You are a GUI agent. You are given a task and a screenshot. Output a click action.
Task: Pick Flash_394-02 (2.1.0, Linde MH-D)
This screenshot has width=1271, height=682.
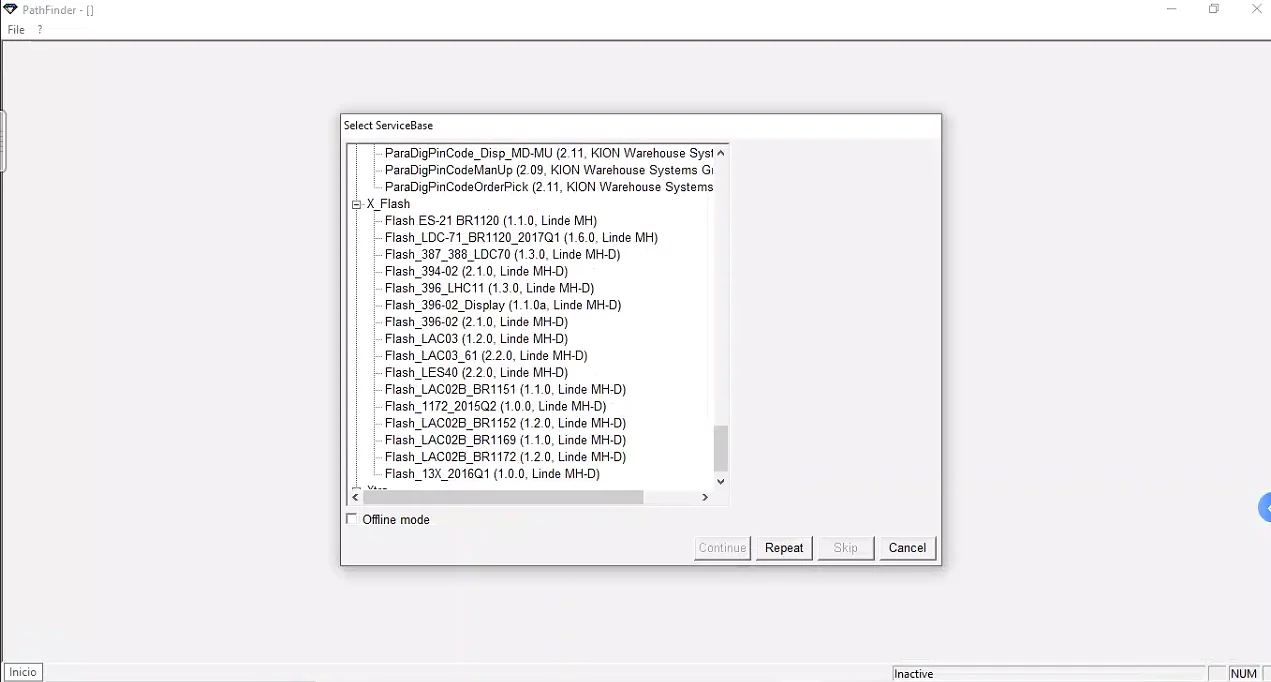[476, 272]
